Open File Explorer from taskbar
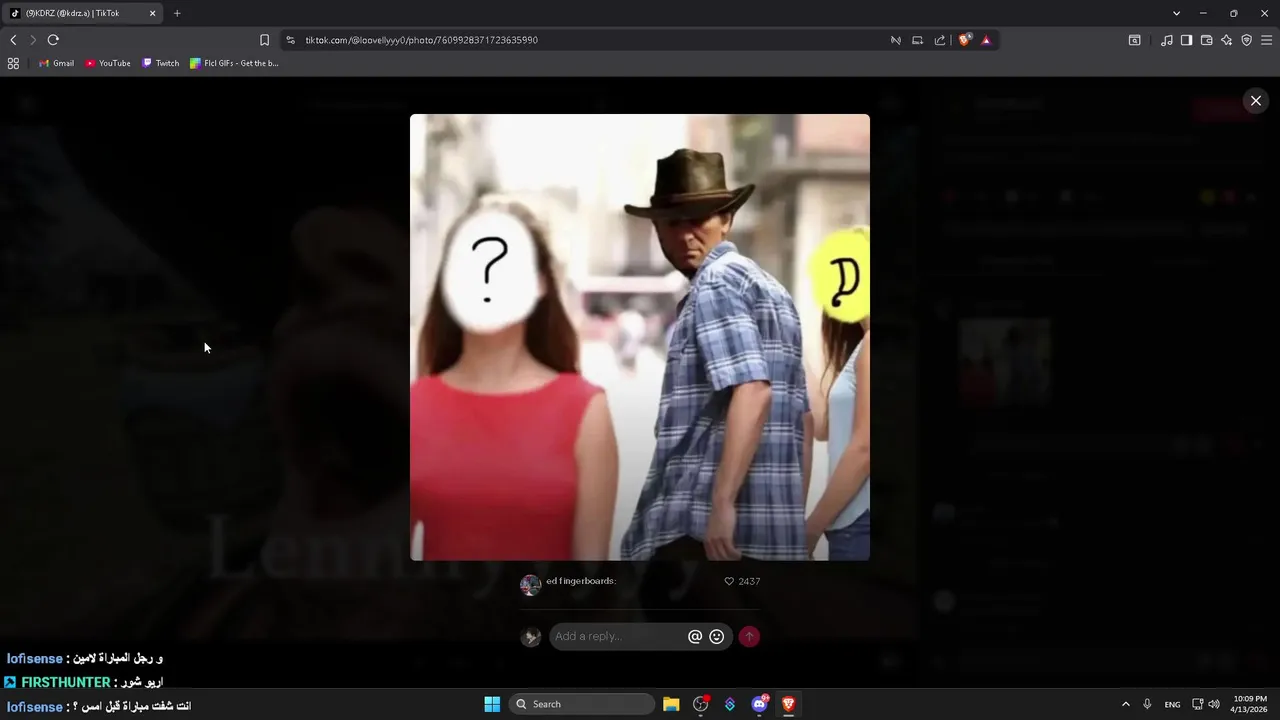The width and height of the screenshot is (1280, 720). (x=671, y=704)
